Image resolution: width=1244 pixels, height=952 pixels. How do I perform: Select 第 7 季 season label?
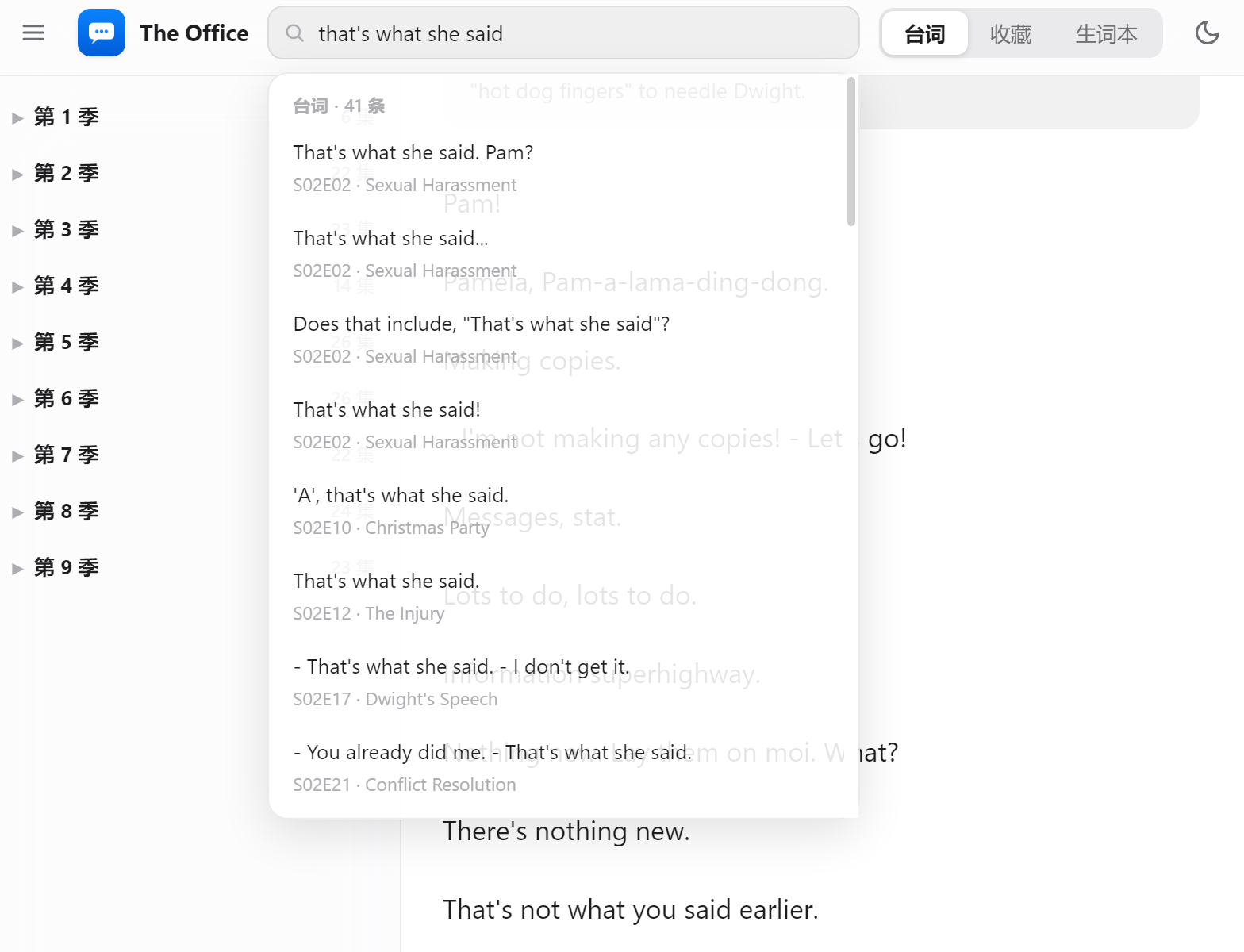pyautogui.click(x=67, y=455)
